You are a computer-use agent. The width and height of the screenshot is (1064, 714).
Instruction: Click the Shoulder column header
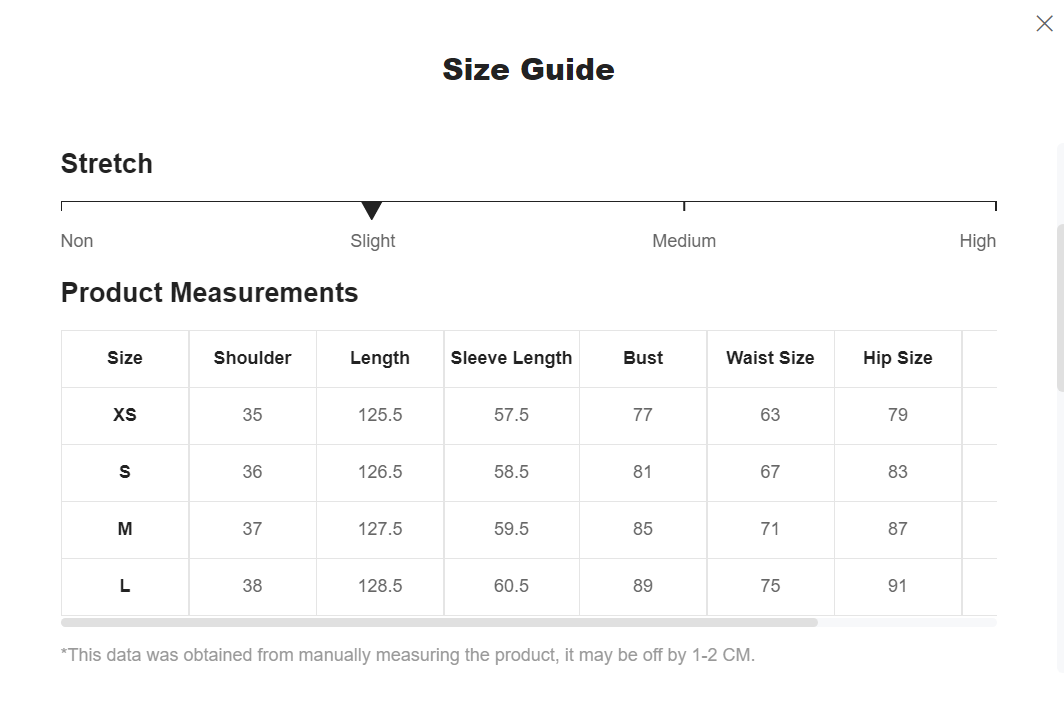[252, 358]
